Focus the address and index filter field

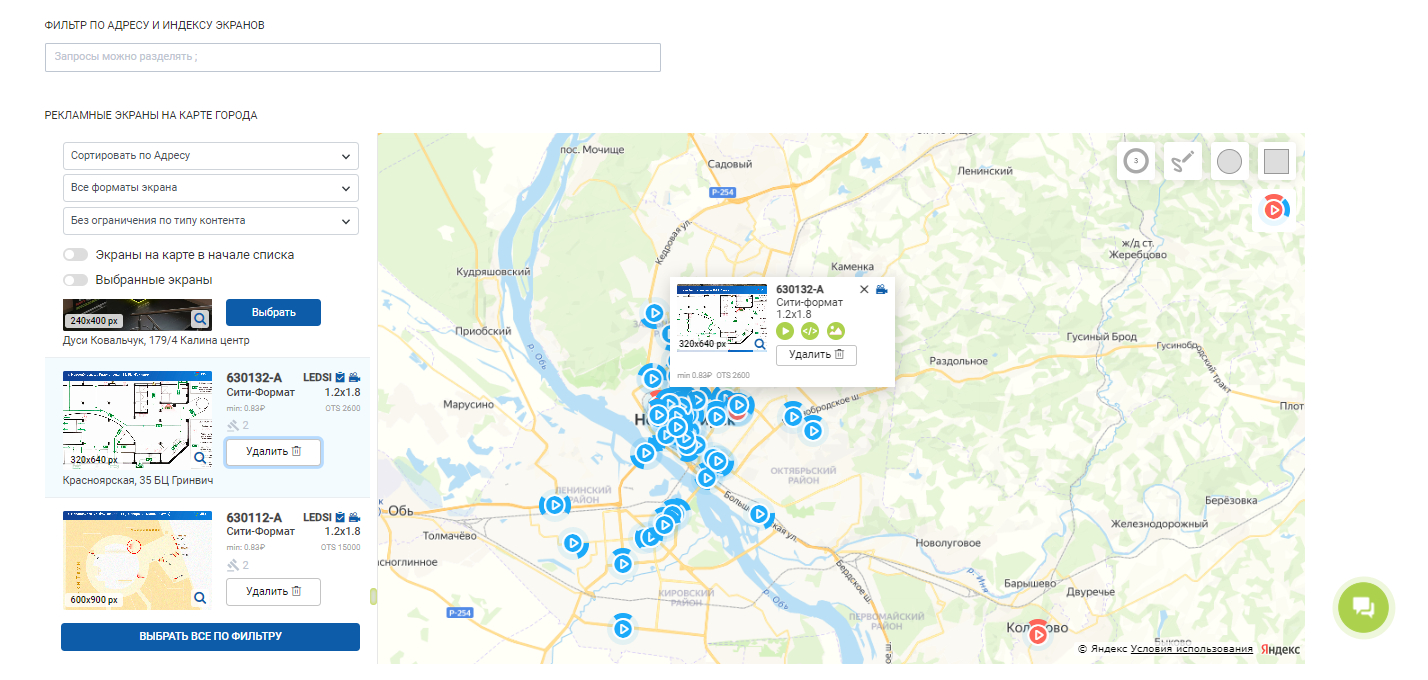point(353,57)
